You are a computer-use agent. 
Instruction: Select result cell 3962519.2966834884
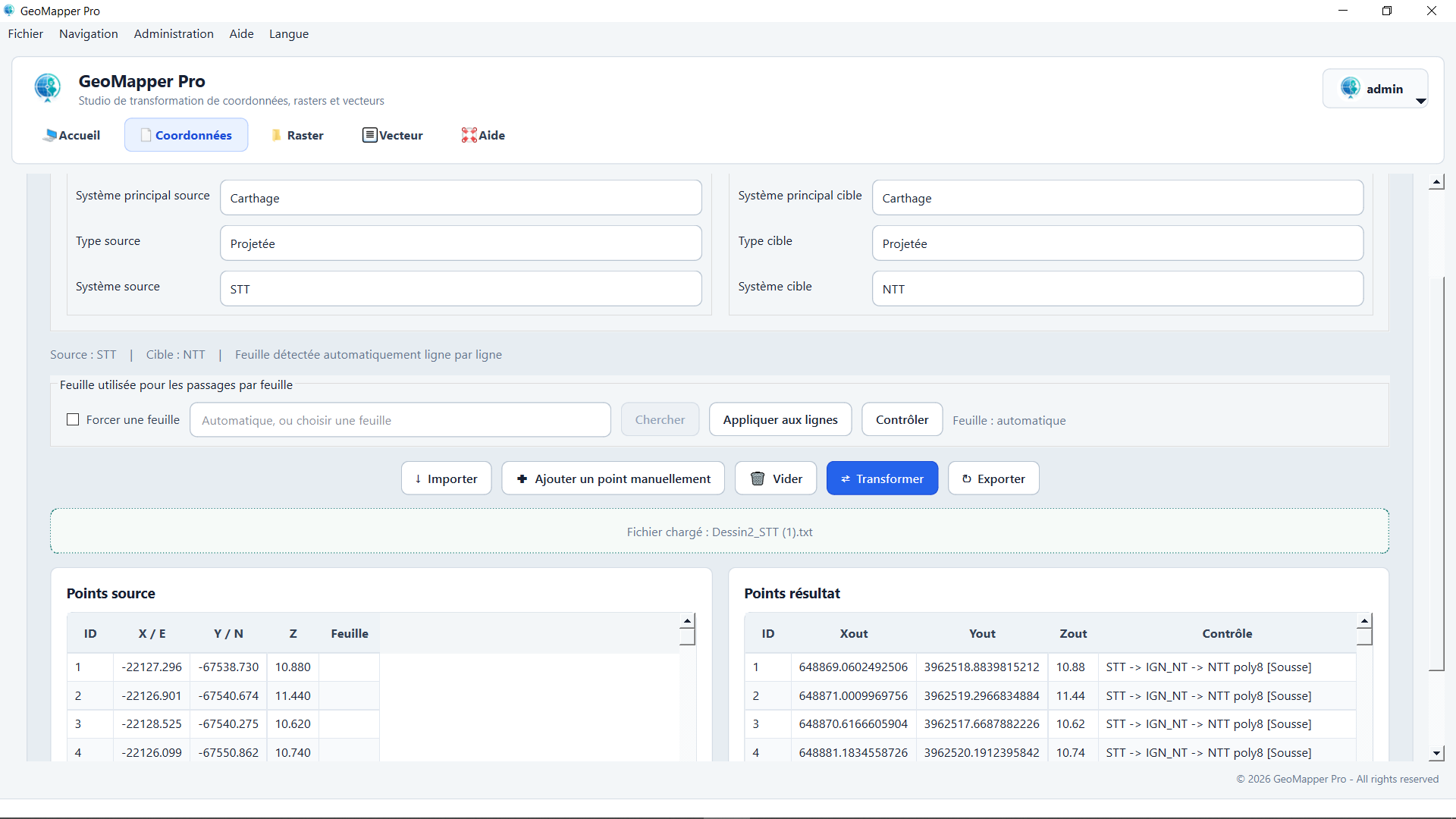tap(982, 695)
